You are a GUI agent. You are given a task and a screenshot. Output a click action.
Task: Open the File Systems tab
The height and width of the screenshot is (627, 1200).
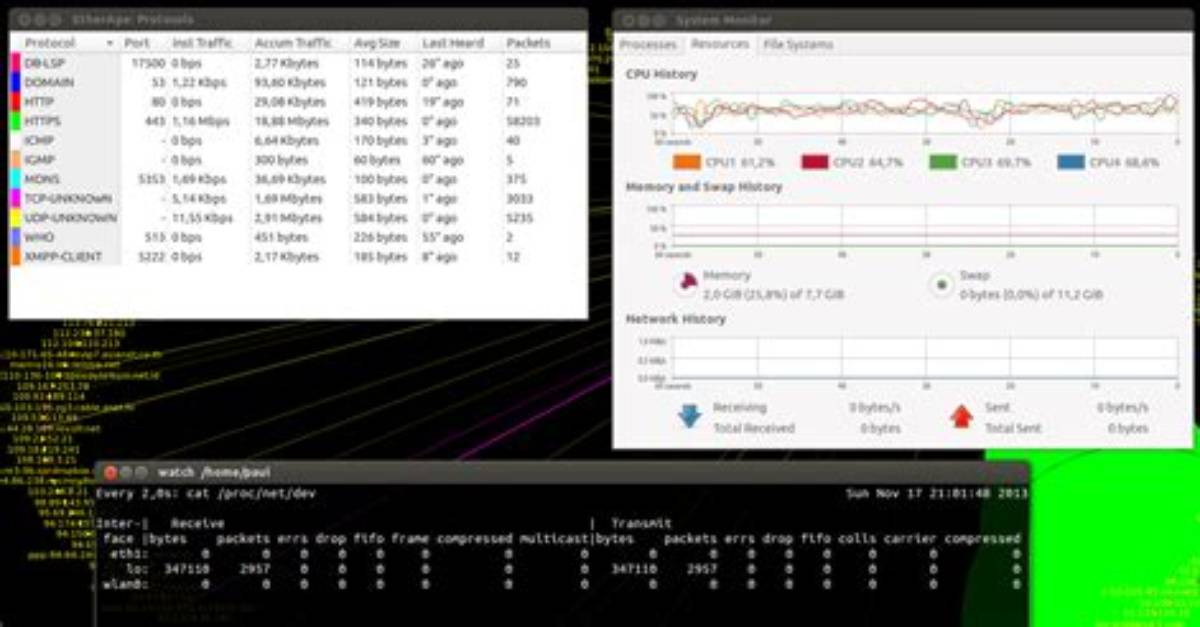pyautogui.click(x=798, y=44)
